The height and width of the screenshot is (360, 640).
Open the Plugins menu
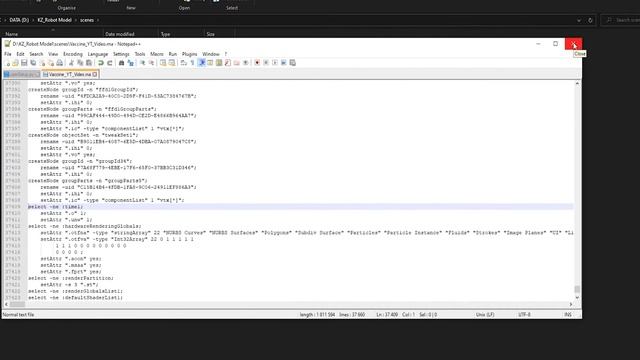coord(189,54)
